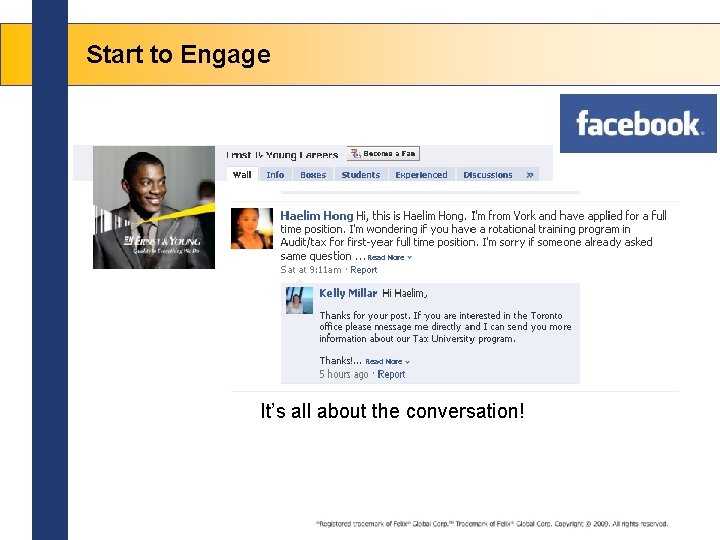
Task: Click the 'Start to Engage' slide title
Action: [x=179, y=55]
